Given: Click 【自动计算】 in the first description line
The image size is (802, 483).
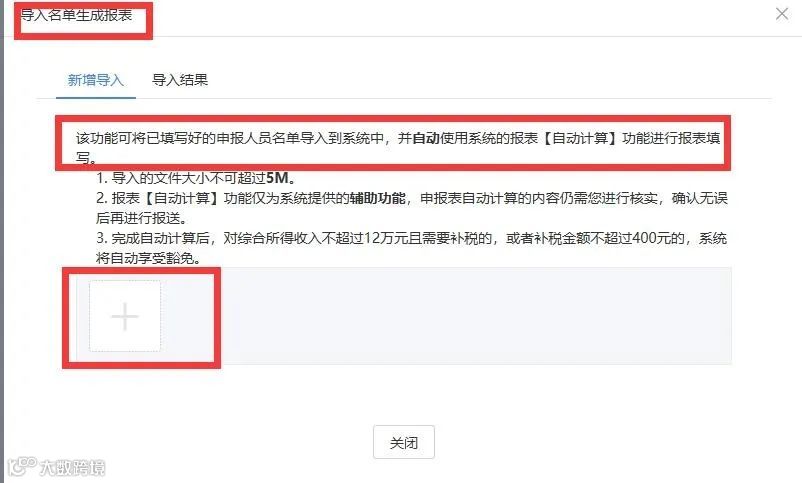Looking at the screenshot, I should 579,138.
